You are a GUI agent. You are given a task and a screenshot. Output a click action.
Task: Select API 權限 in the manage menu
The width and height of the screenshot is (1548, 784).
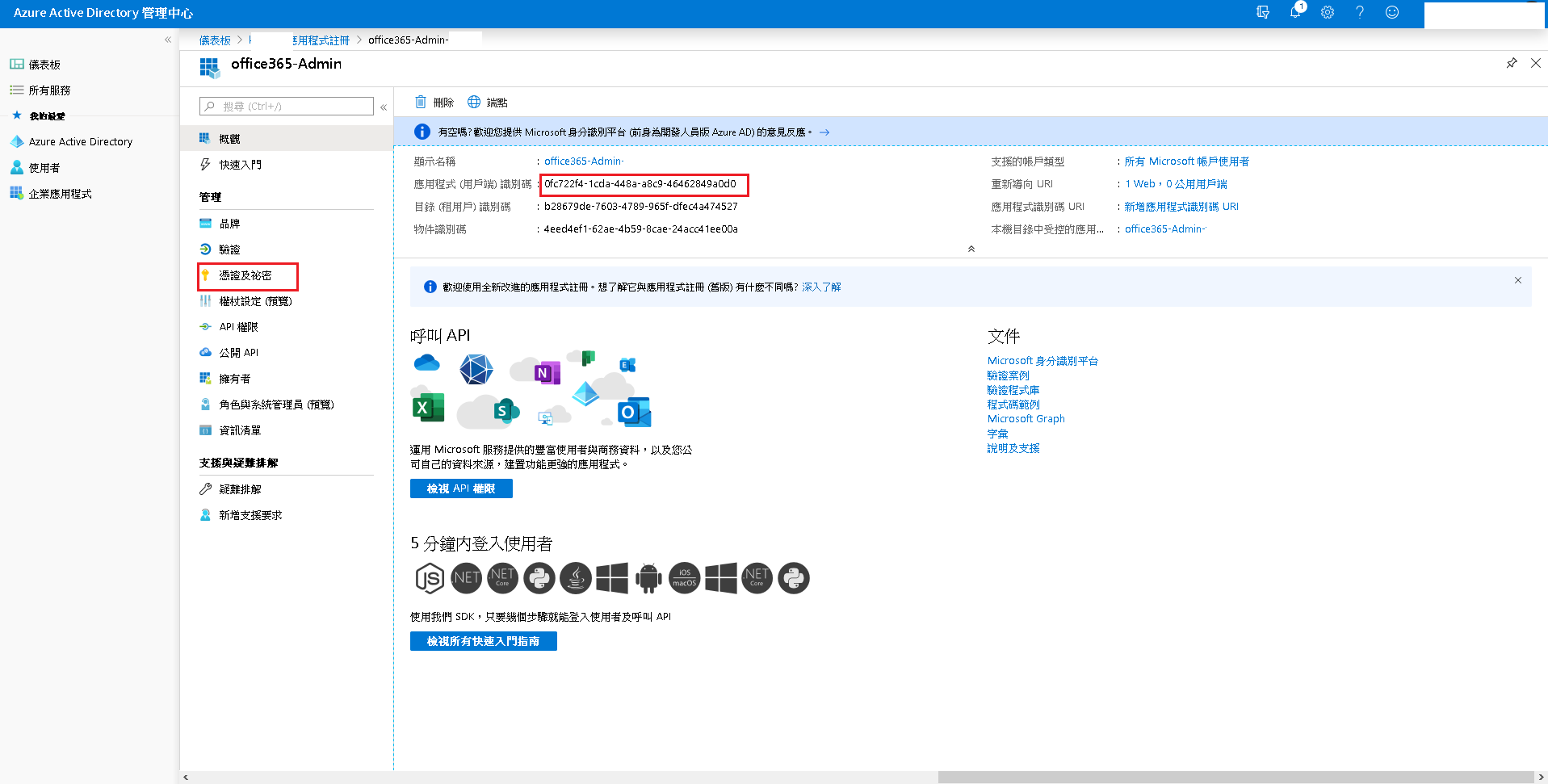pyautogui.click(x=238, y=327)
